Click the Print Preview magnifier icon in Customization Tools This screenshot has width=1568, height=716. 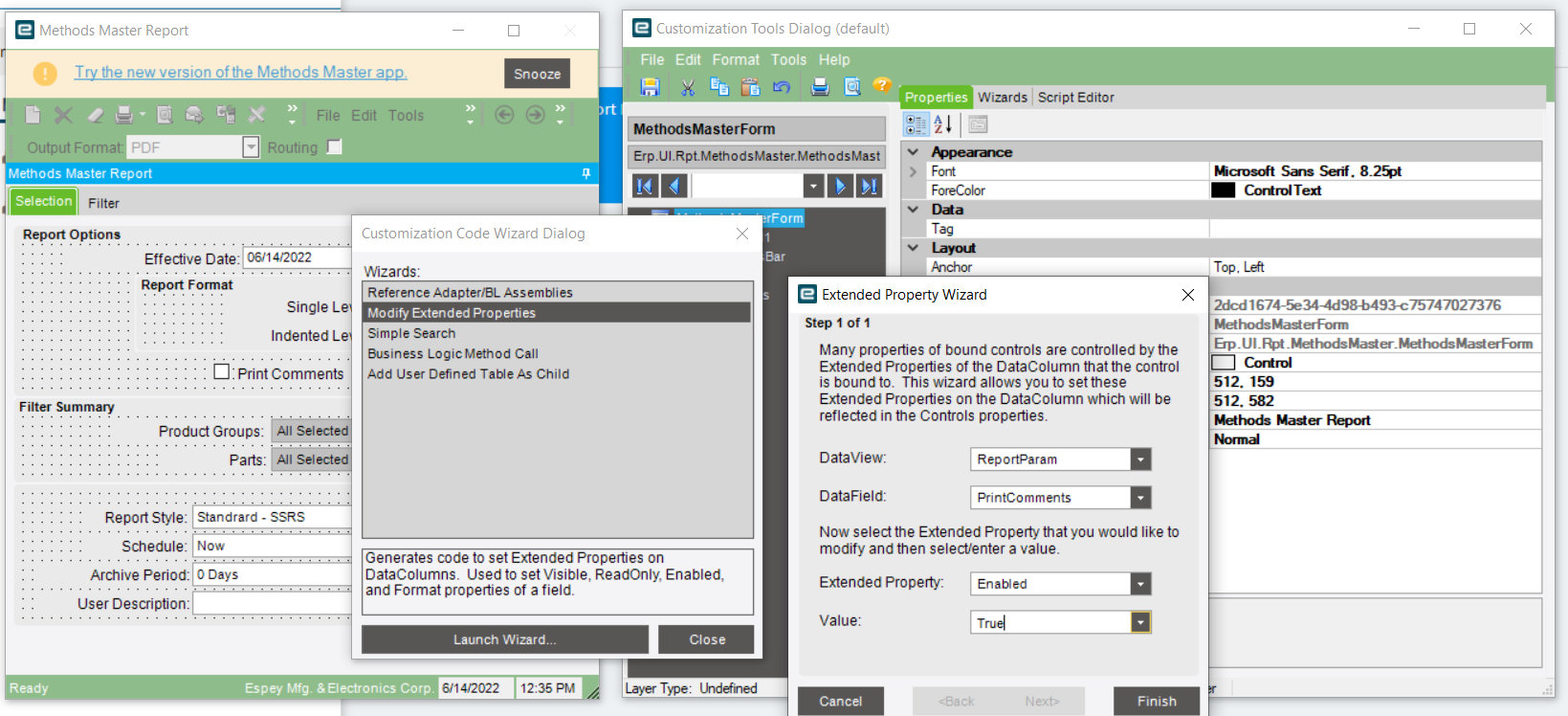coord(851,87)
